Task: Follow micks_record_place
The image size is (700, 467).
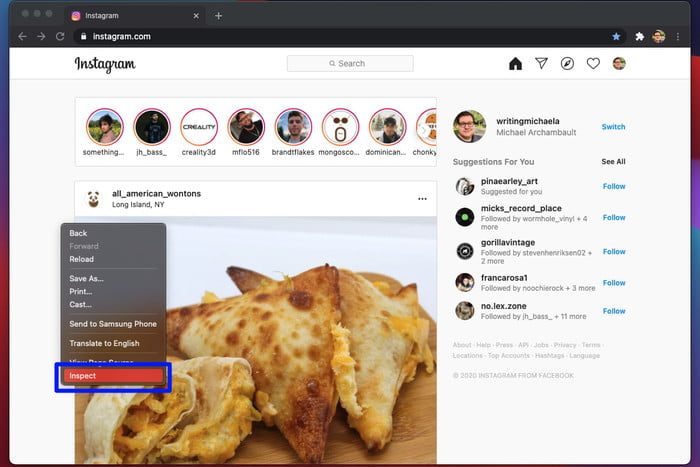Action: [x=614, y=217]
